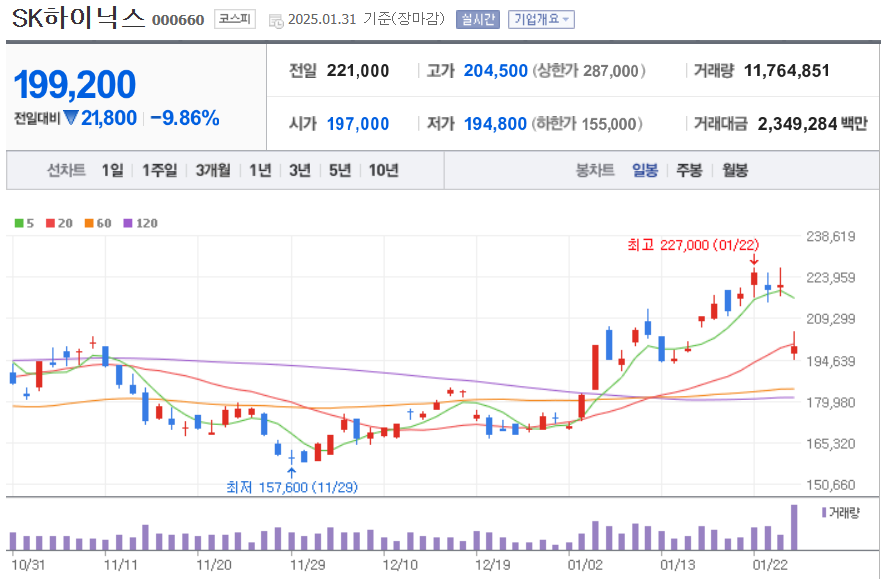Click the 고가 value 204,500

tap(496, 71)
